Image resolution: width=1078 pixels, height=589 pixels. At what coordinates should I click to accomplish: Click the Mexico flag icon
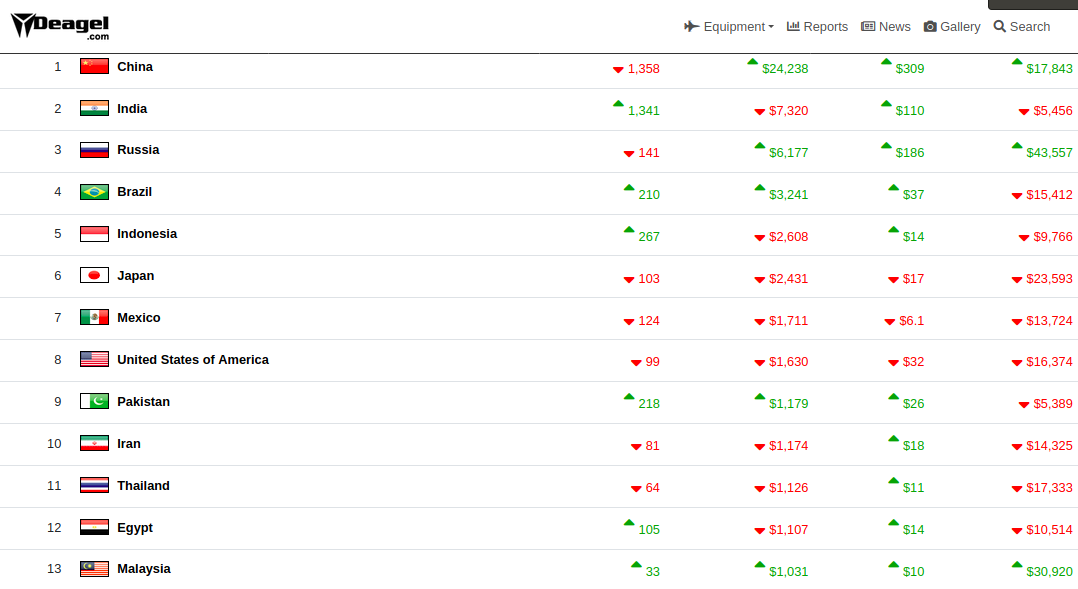94,318
